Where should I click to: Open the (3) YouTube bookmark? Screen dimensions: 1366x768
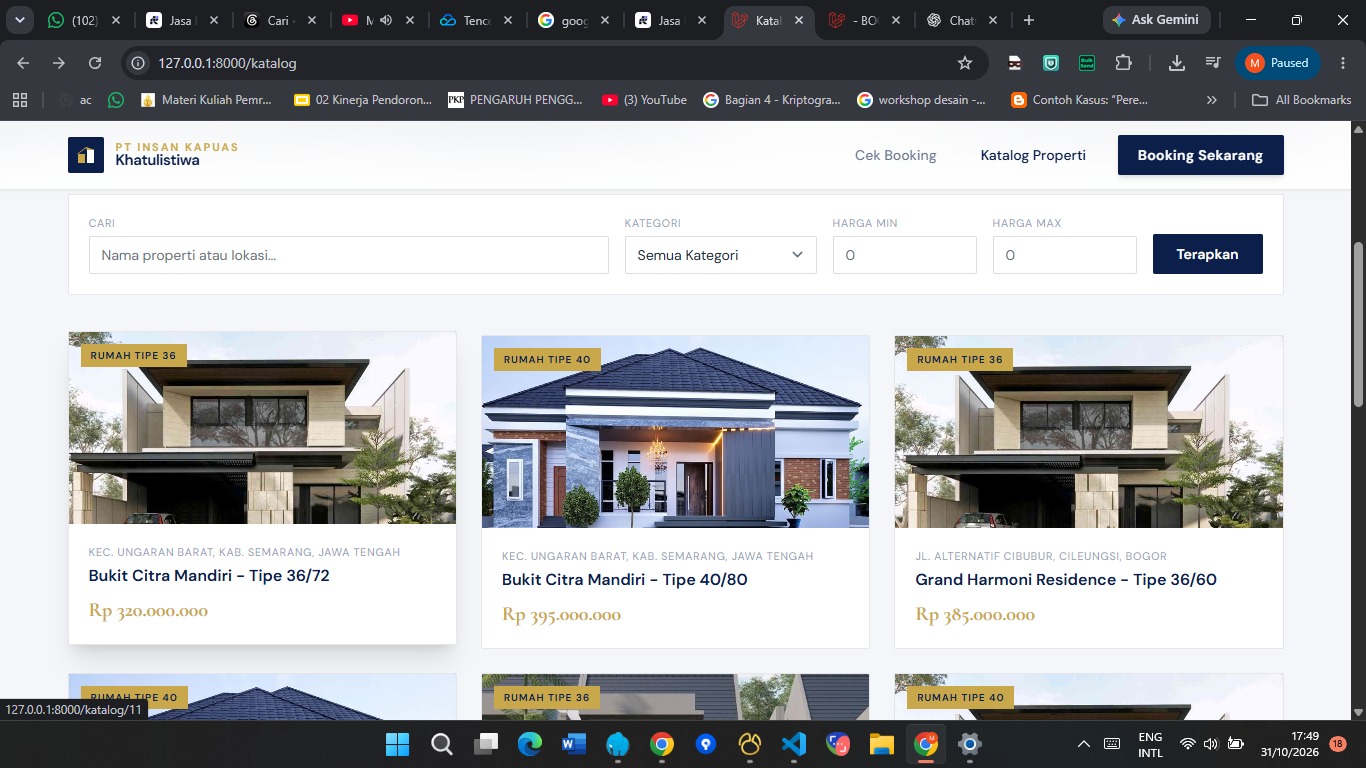(x=645, y=100)
